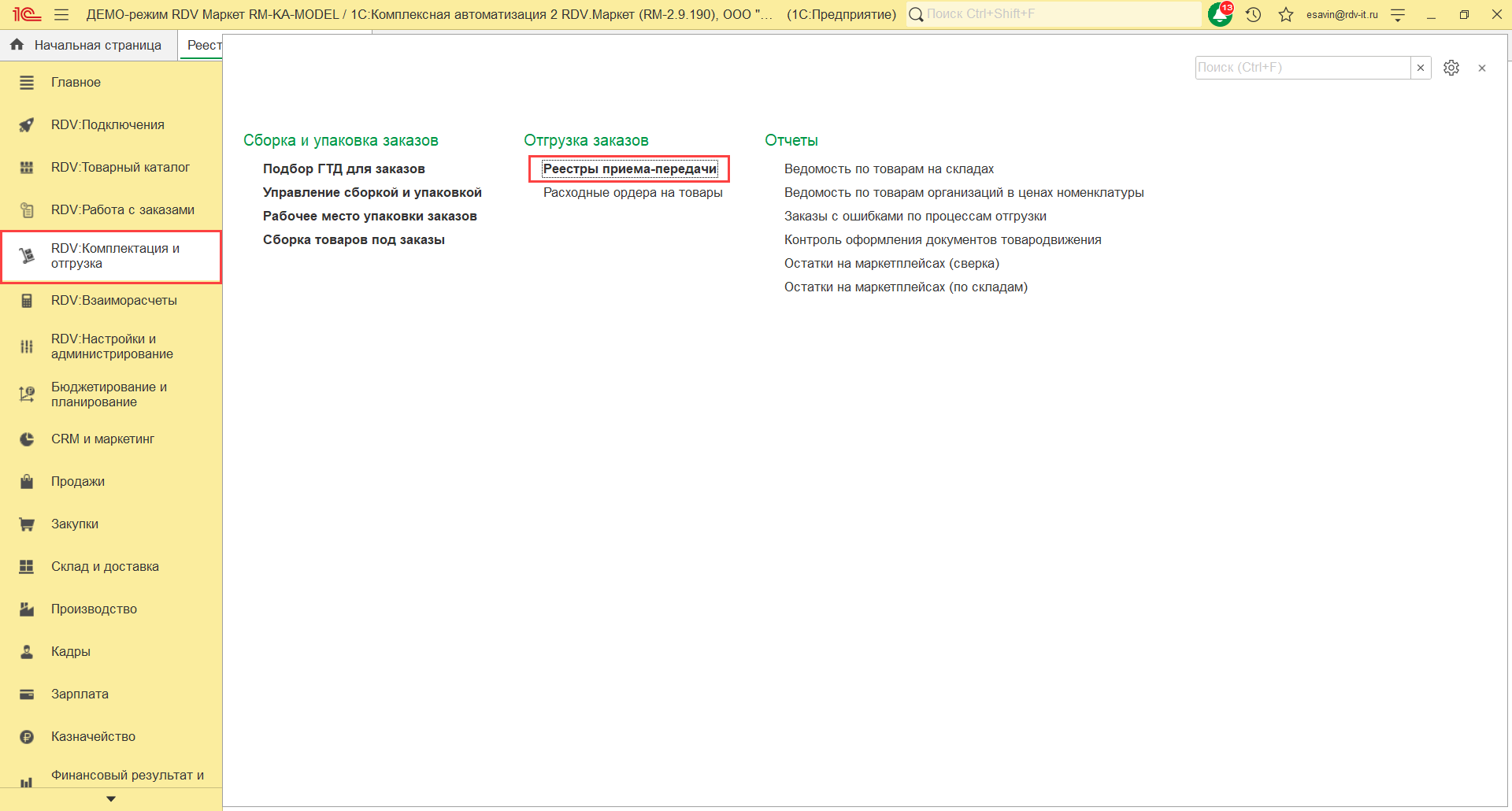
Task: Click the RDV:Настройки и администрирование icon
Action: (x=27, y=346)
